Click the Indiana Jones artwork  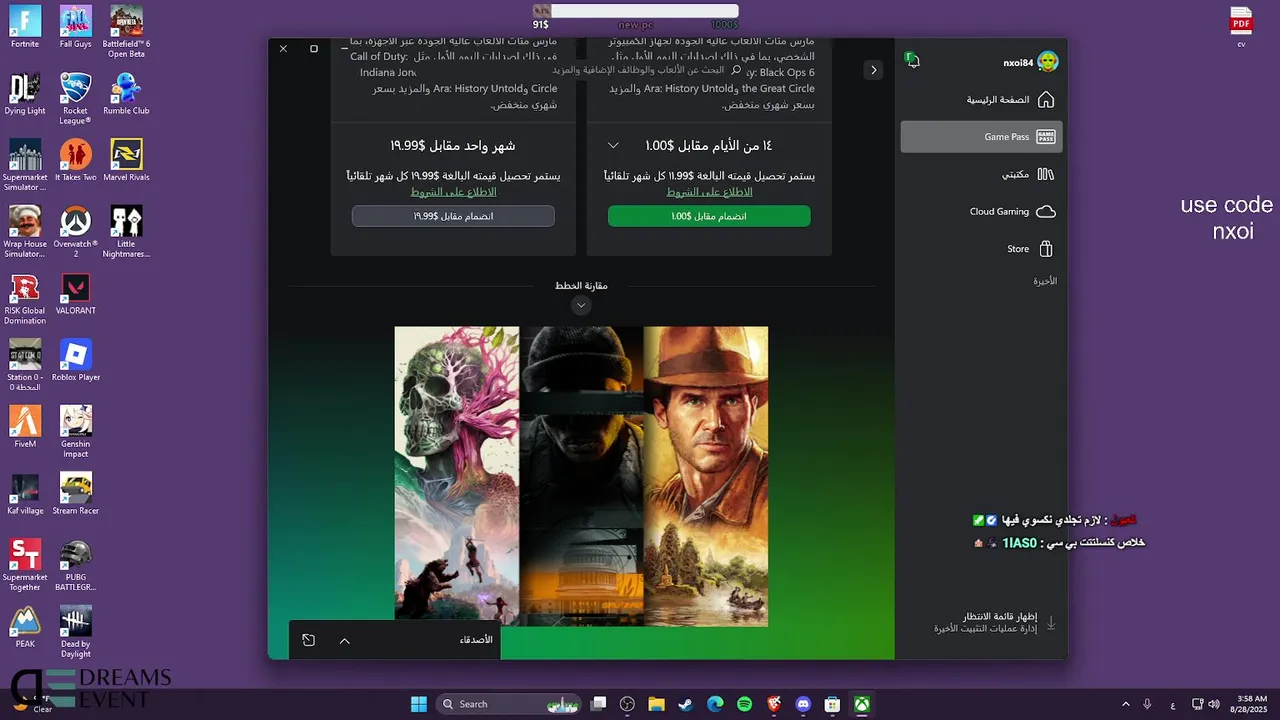tap(706, 476)
